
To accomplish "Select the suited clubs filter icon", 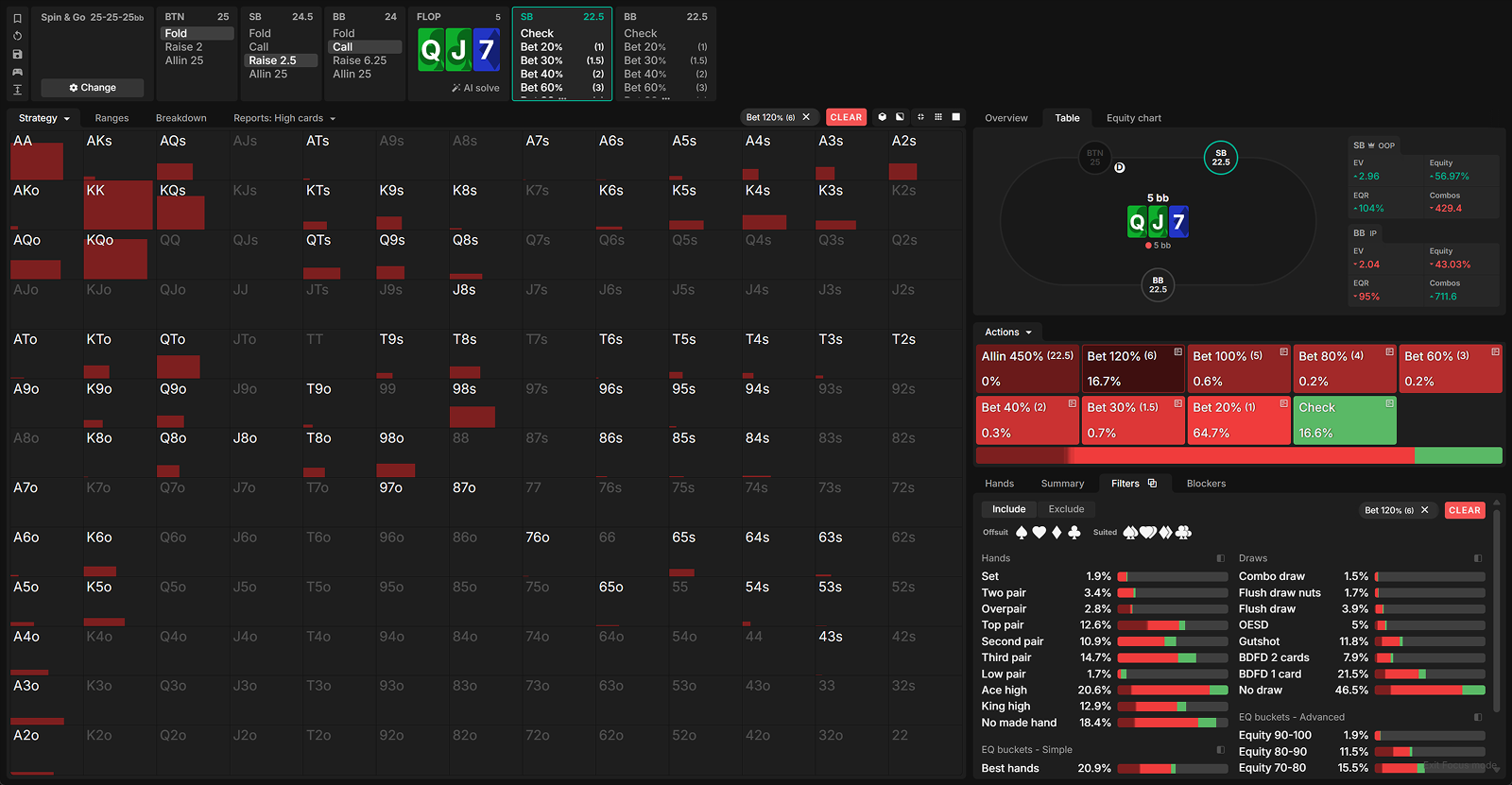I will tap(1183, 533).
